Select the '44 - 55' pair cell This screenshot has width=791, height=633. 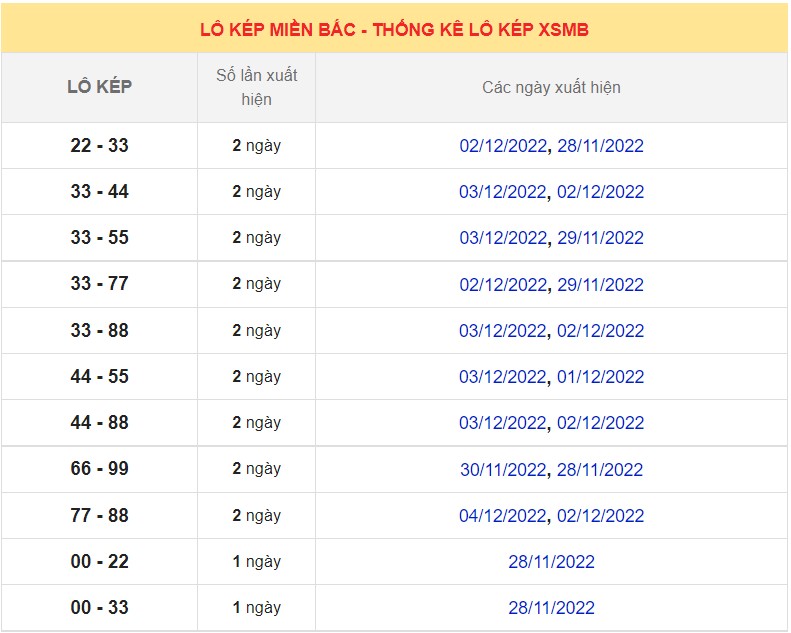pos(99,377)
